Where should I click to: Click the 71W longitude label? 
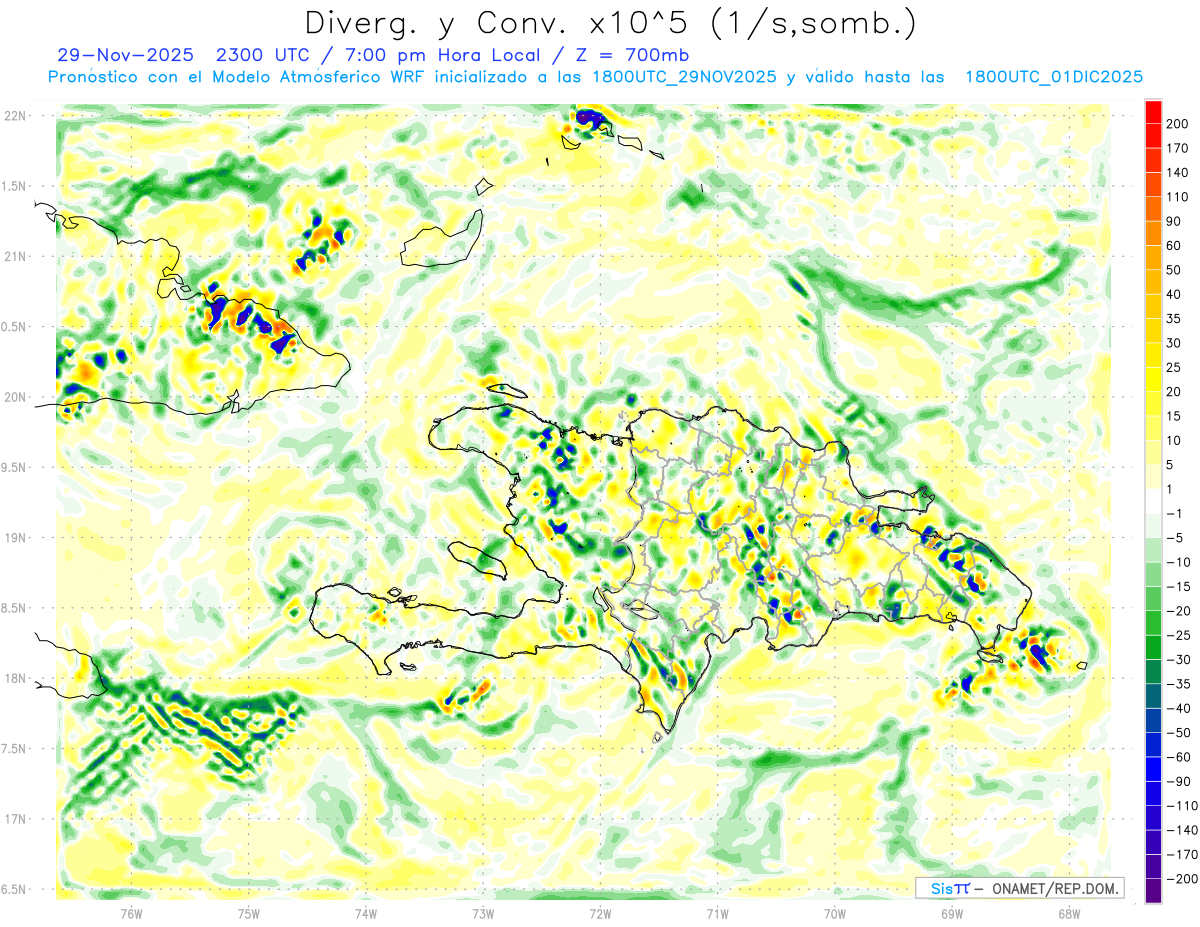coord(717,914)
